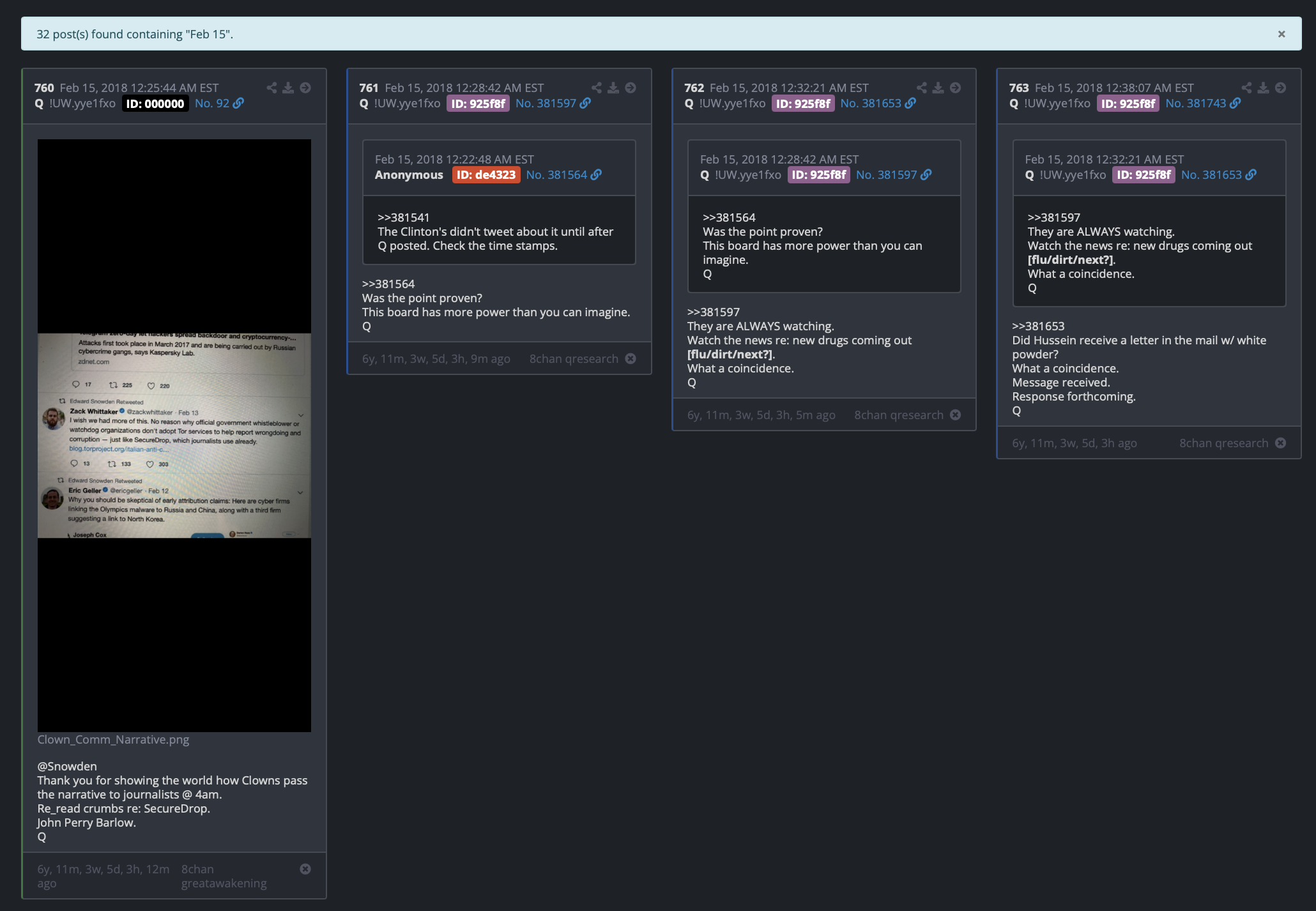This screenshot has width=1316, height=911.
Task: Click ID: 925f8f badge in post 762 quote
Action: point(819,175)
